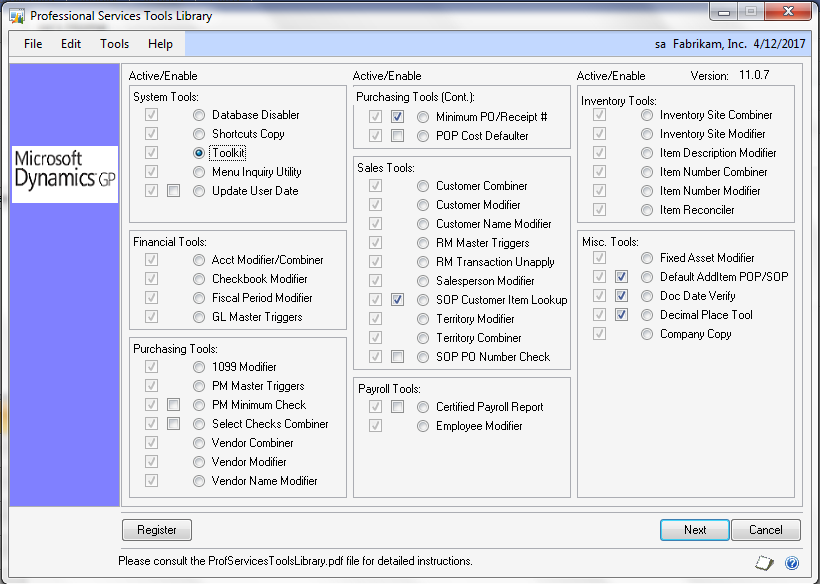Screen dimensions: 820x584
Task: Choose RM Master Triggers
Action: [423, 243]
